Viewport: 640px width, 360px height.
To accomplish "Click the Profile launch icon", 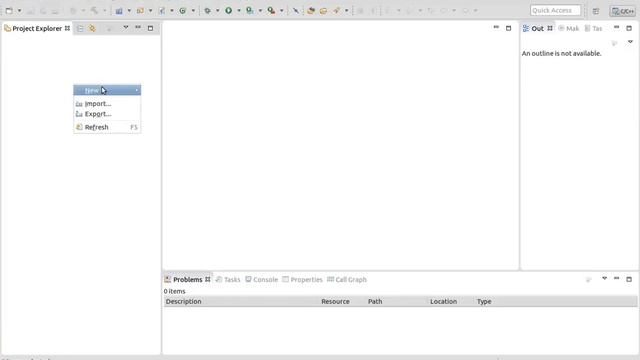I will coord(250,11).
